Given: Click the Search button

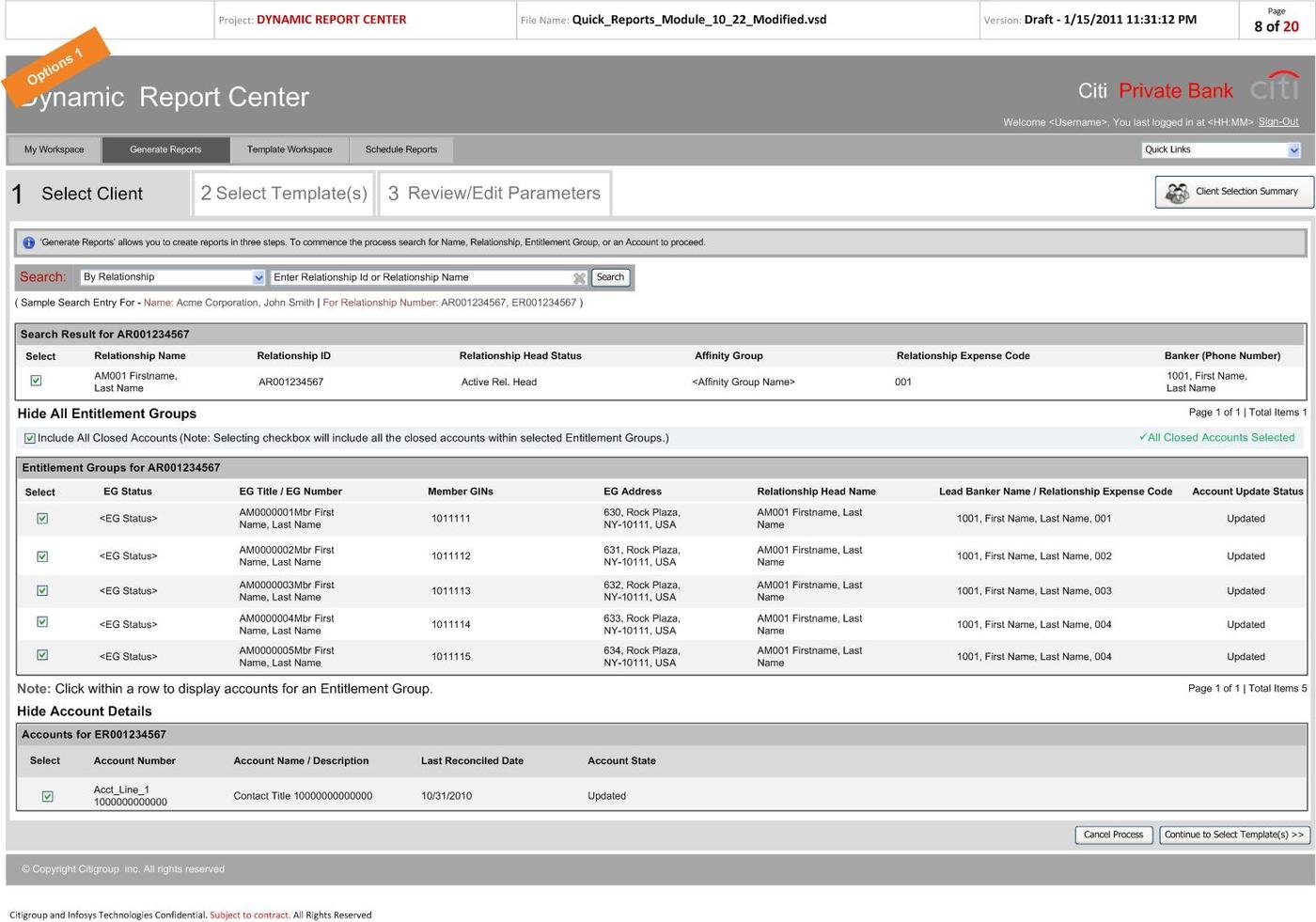Looking at the screenshot, I should pyautogui.click(x=609, y=277).
